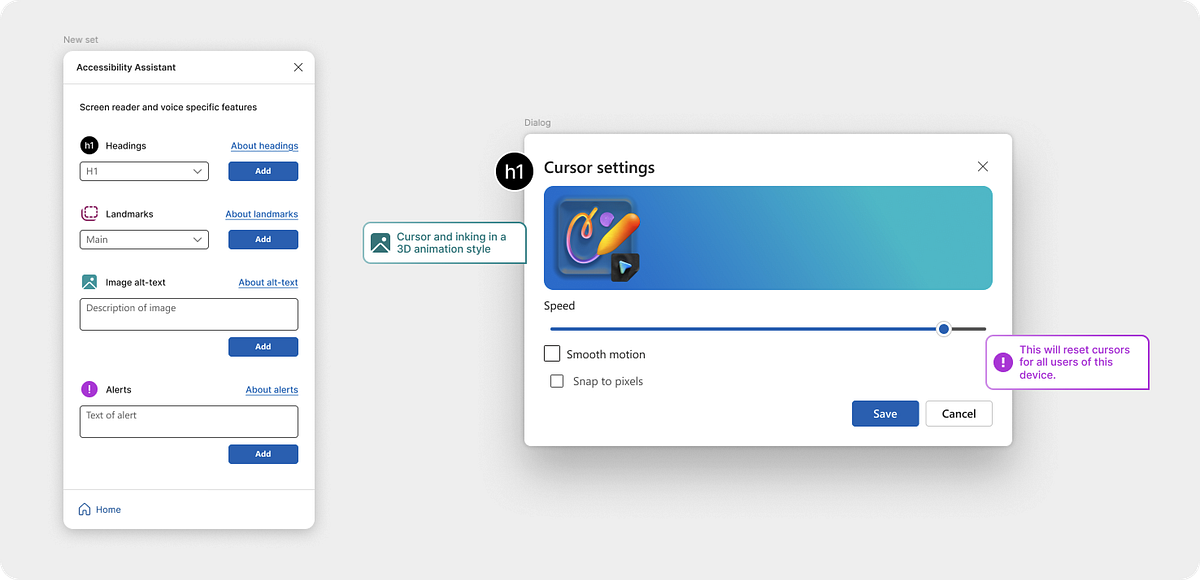Click the purple Alerts exclamation icon
Viewport: 1200px width, 580px height.
pos(89,389)
